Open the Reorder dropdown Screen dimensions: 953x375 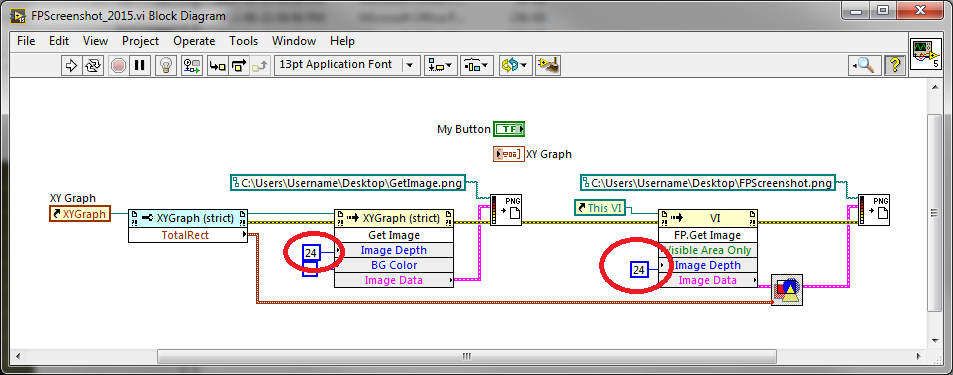click(x=515, y=65)
